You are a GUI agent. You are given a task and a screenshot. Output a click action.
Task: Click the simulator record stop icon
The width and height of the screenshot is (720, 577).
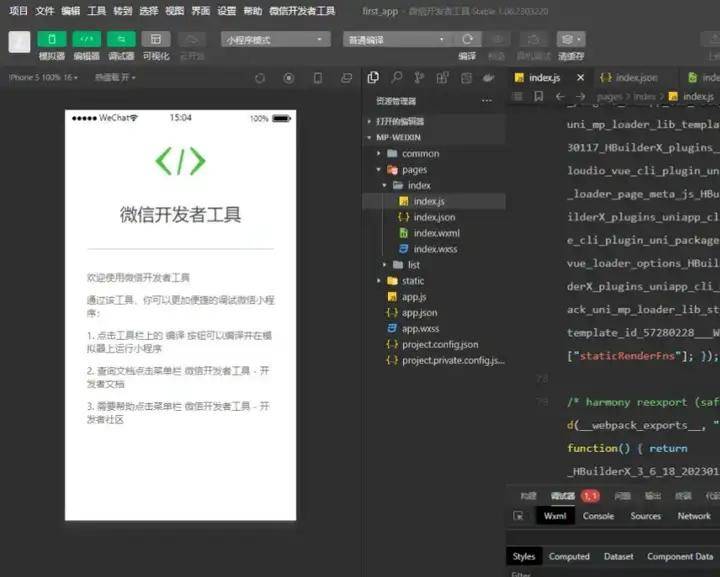pos(289,78)
